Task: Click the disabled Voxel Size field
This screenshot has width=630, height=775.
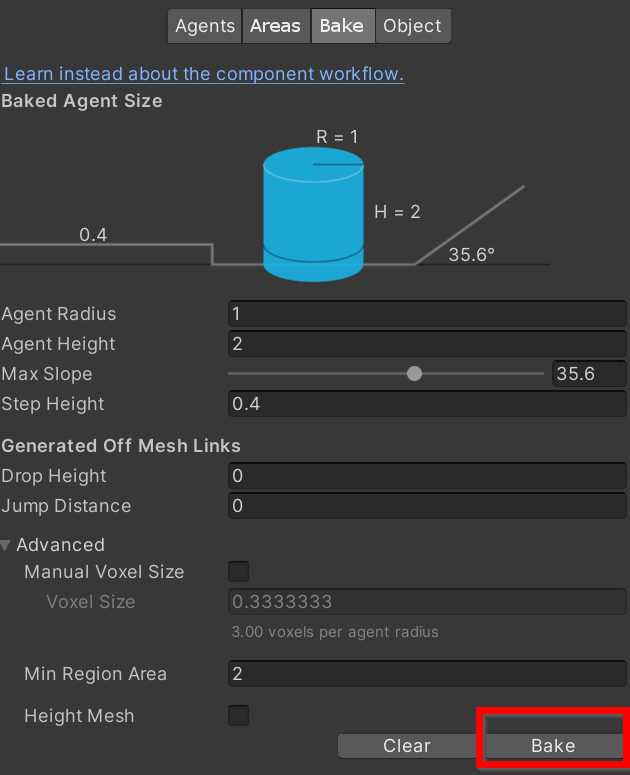Action: pos(427,602)
